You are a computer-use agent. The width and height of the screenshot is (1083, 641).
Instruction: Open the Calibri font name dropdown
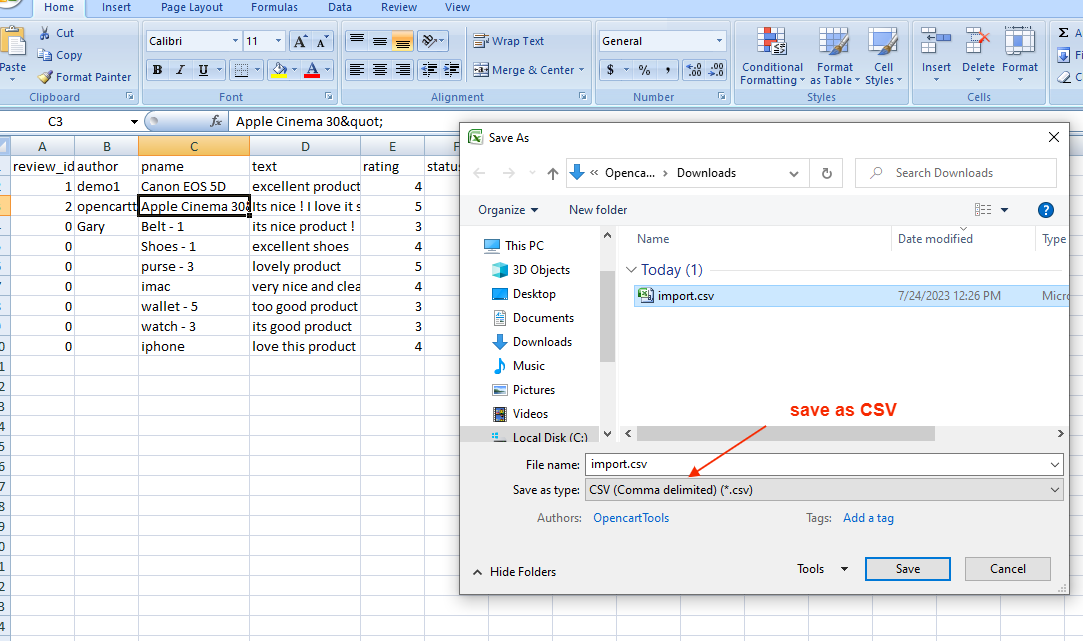[x=235, y=41]
